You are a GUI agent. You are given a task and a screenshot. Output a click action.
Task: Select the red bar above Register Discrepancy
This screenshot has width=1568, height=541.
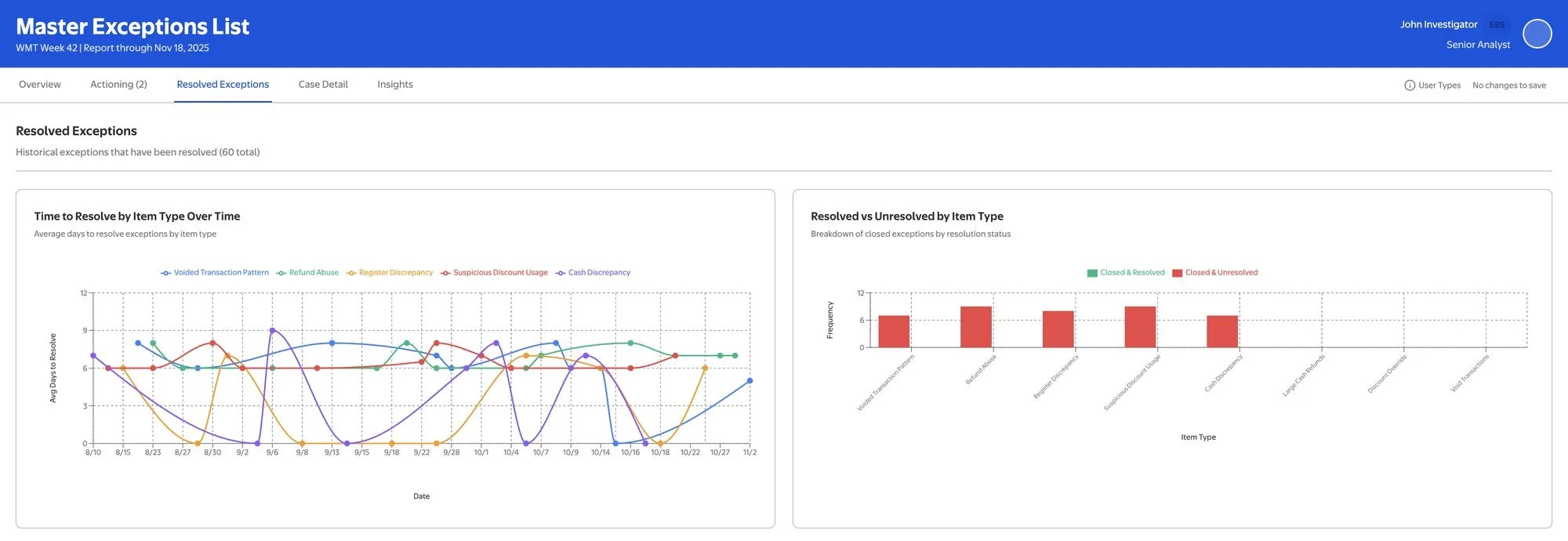tap(1058, 329)
